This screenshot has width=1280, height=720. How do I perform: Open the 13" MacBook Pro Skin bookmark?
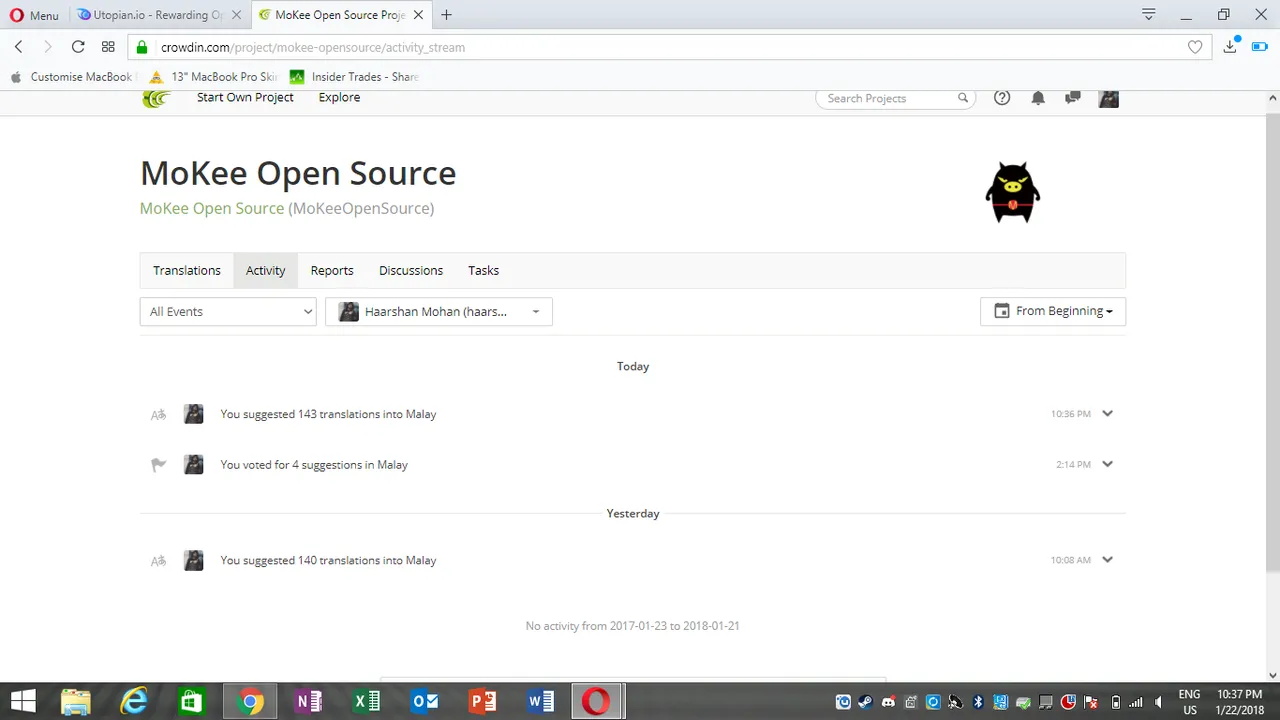click(214, 77)
